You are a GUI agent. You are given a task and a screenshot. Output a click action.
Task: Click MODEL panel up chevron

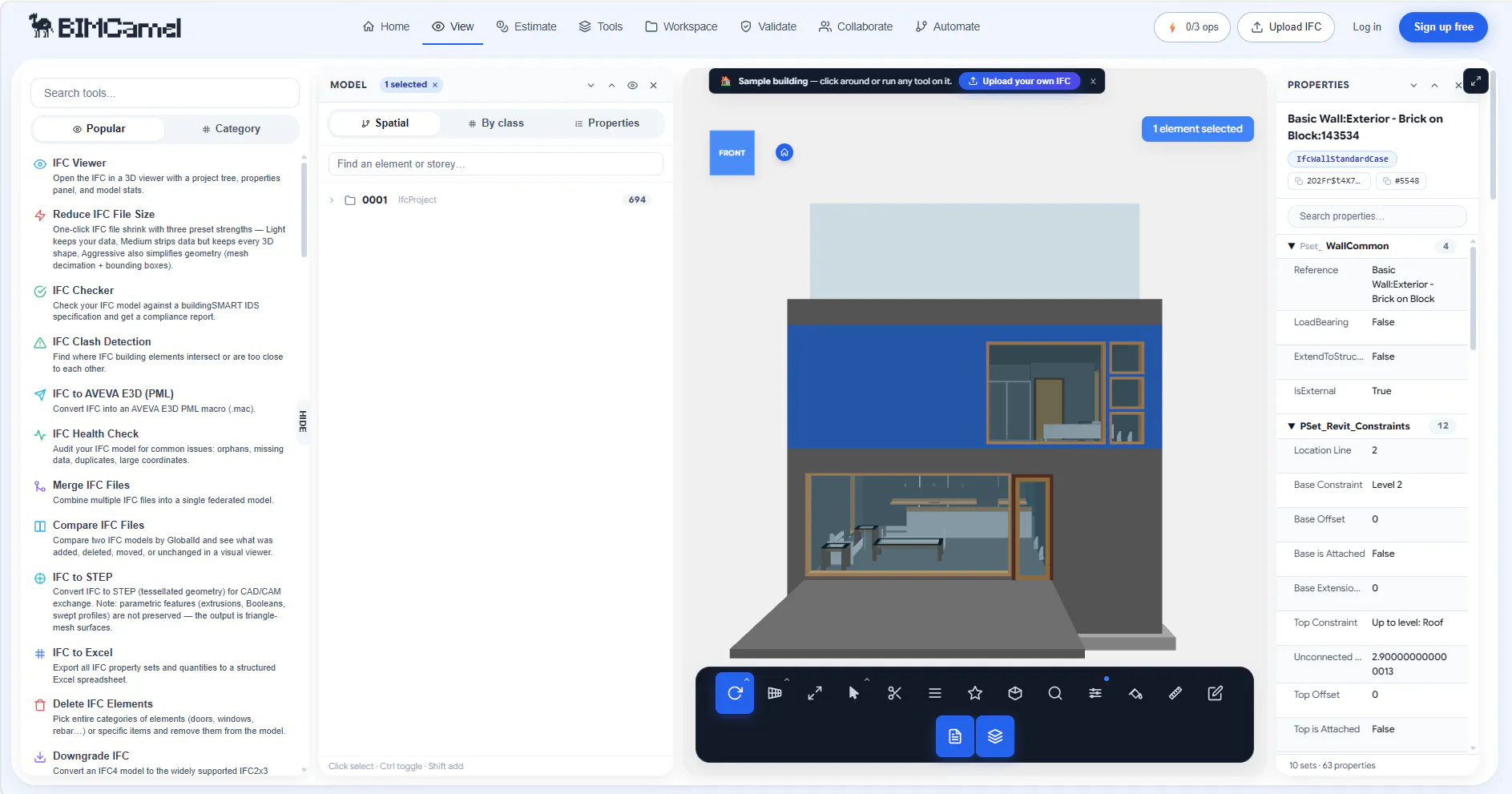[x=611, y=85]
